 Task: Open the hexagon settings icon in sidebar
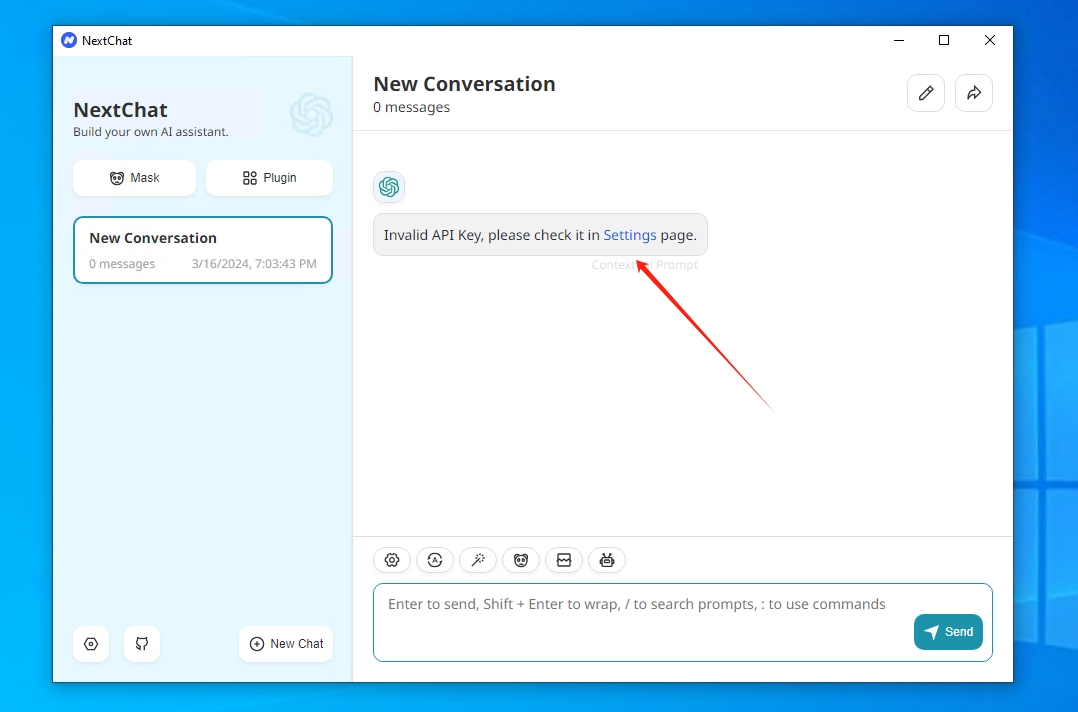pyautogui.click(x=91, y=644)
